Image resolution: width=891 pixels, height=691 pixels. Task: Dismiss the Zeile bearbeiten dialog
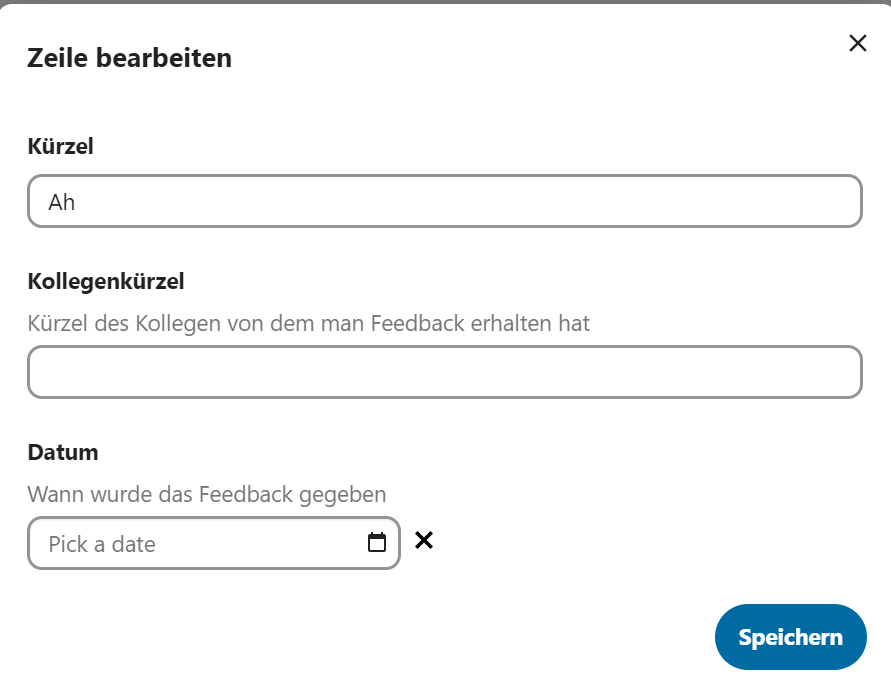pyautogui.click(x=857, y=43)
